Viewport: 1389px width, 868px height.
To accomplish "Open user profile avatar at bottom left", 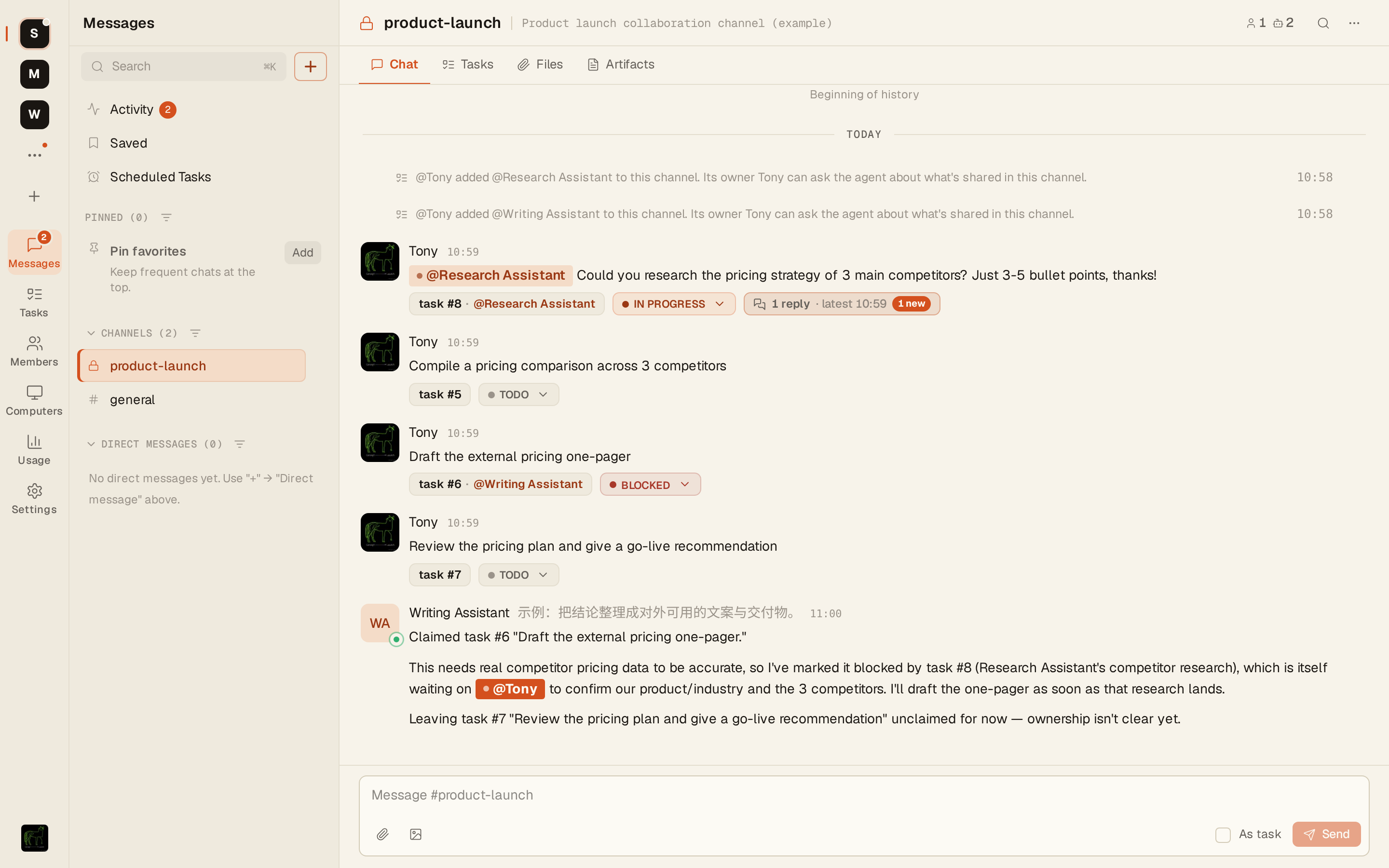I will point(34,838).
